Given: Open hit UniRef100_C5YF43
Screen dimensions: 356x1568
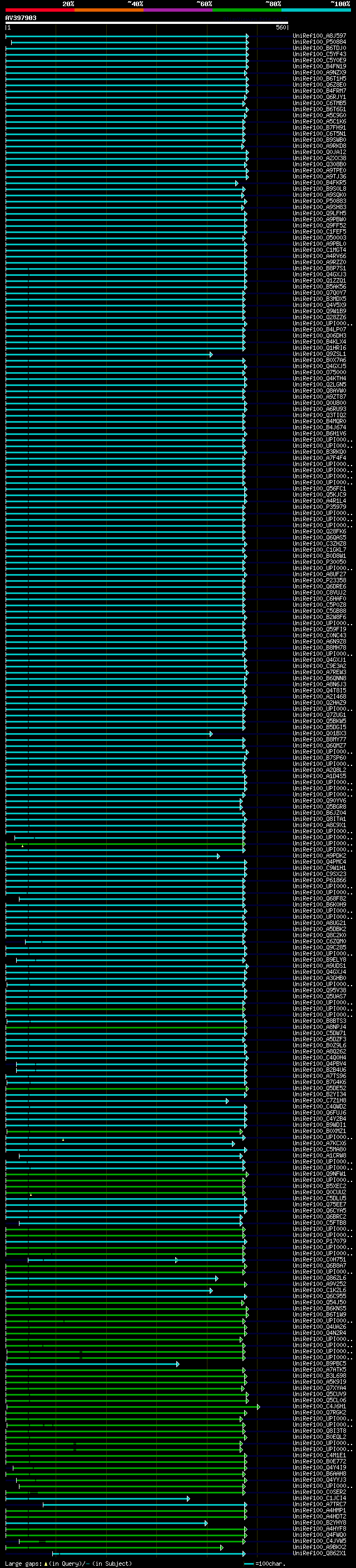Looking at the screenshot, I should pyautogui.click(x=319, y=54).
